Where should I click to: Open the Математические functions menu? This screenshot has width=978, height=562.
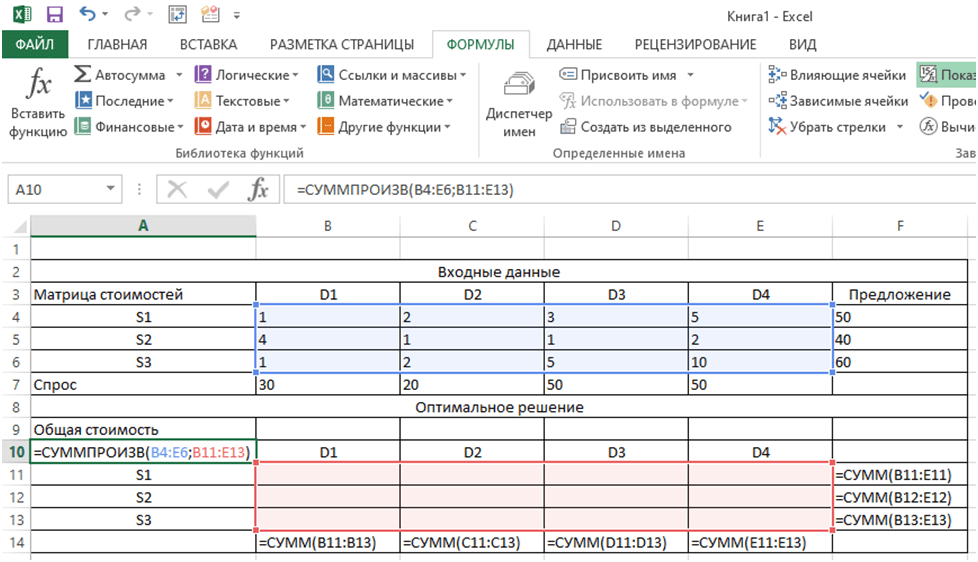click(385, 100)
